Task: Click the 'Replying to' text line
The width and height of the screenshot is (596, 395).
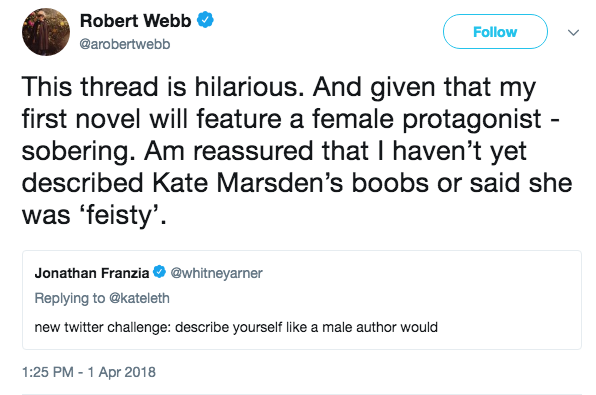Action: tap(102, 298)
